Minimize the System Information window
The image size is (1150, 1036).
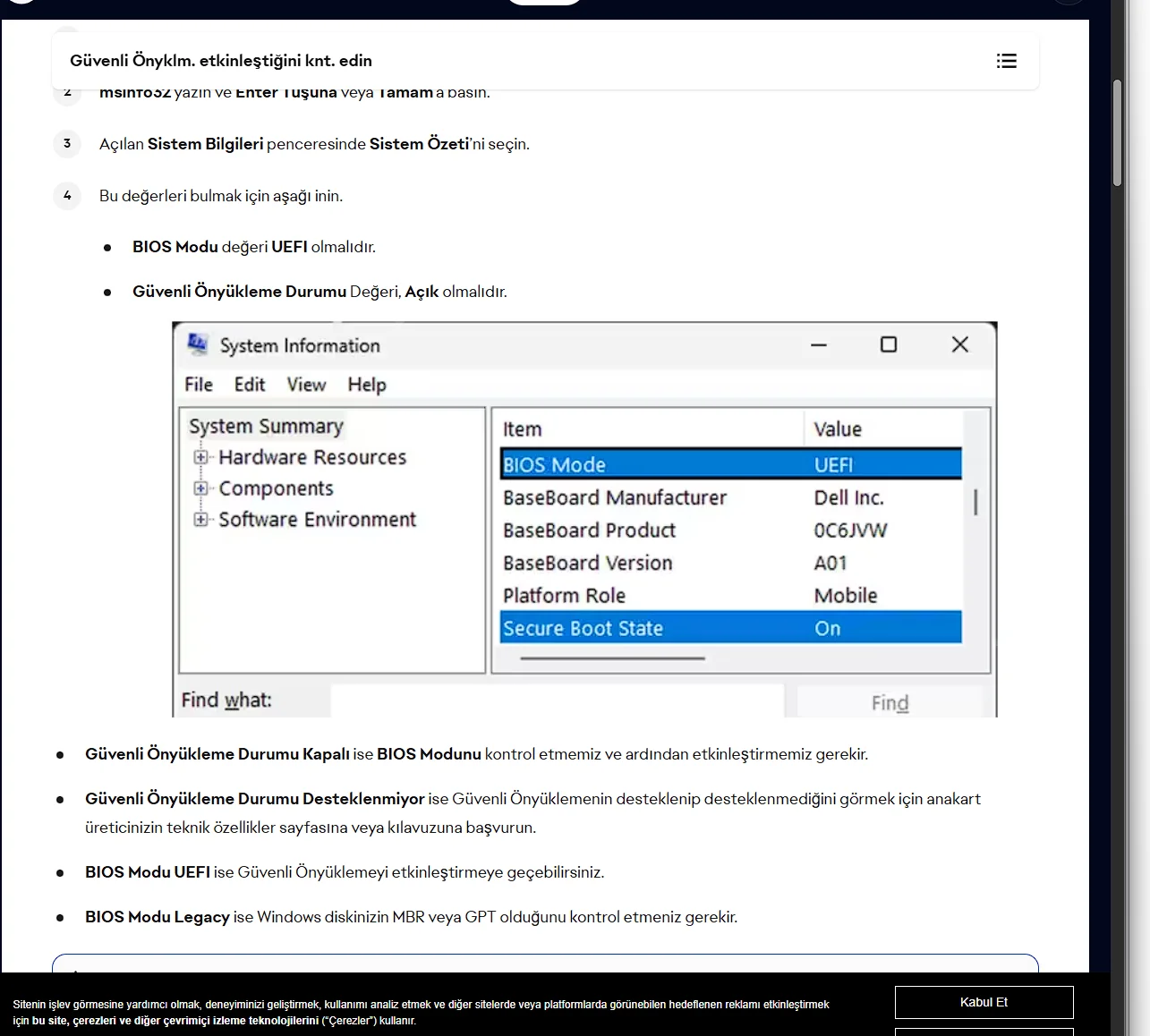point(819,344)
